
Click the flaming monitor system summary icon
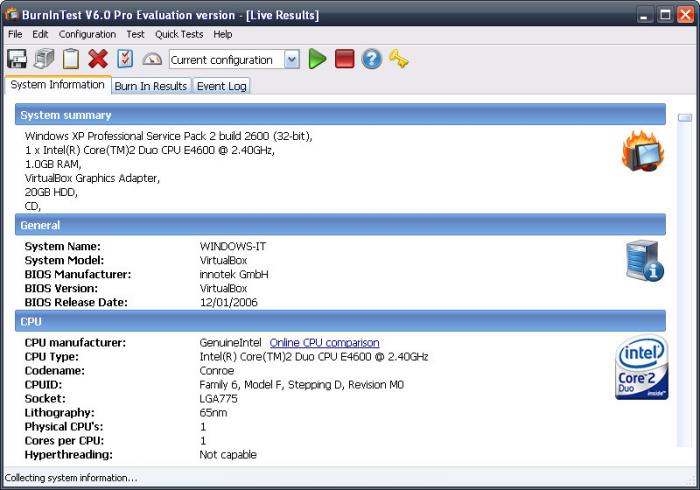[643, 151]
